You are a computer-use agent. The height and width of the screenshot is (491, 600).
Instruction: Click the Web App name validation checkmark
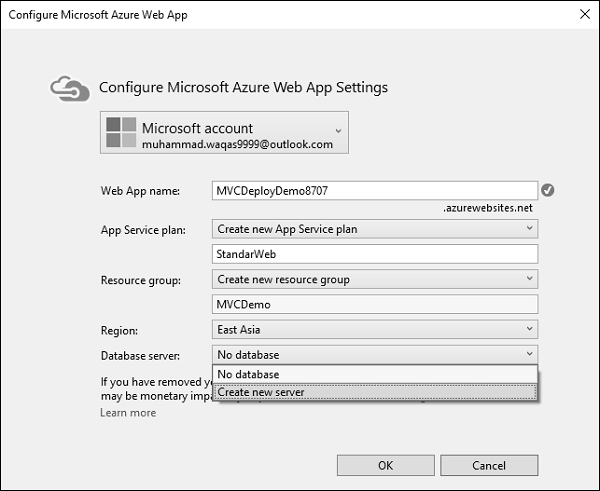pyautogui.click(x=547, y=190)
